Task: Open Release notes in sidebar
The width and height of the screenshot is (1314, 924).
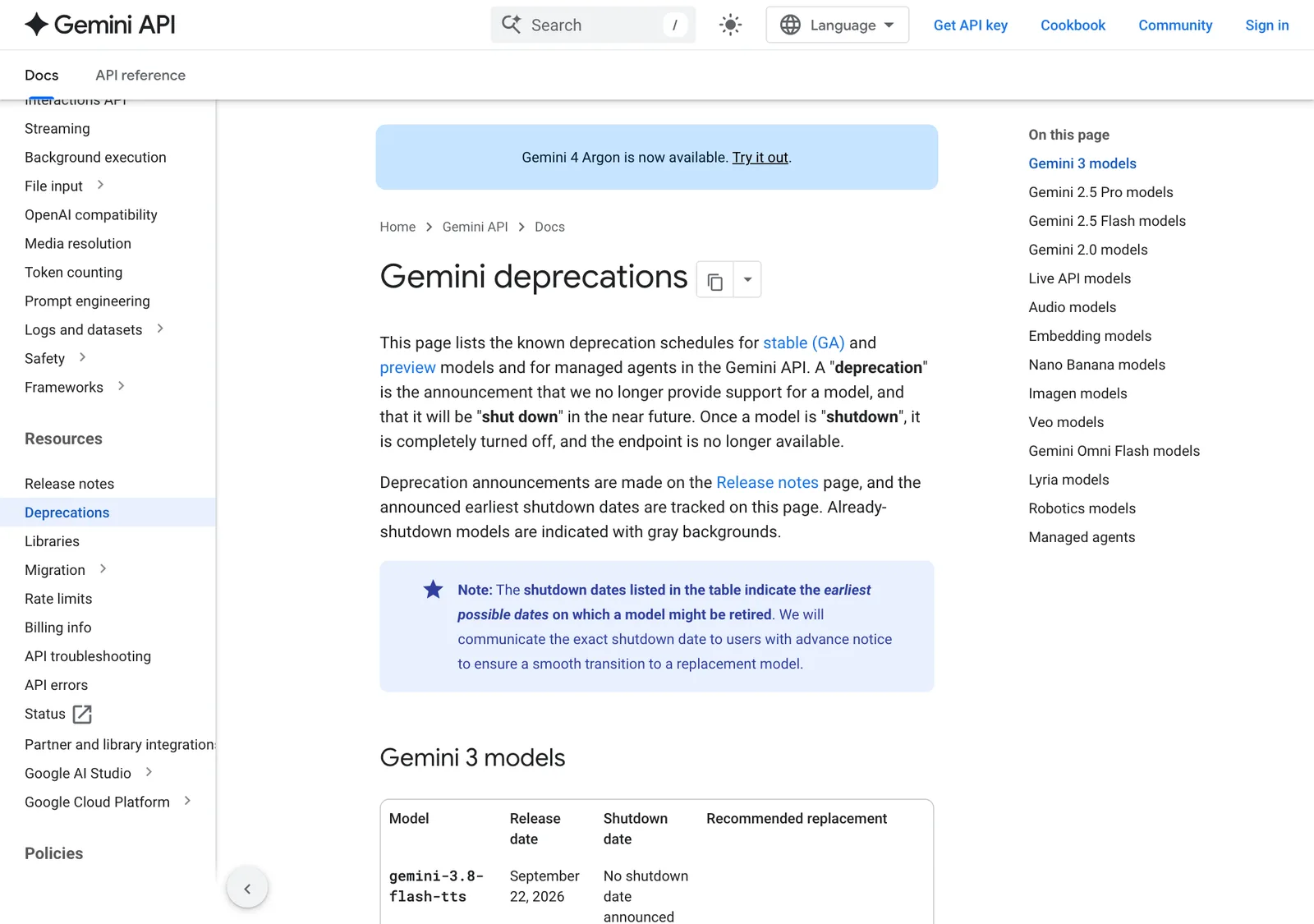Action: click(69, 484)
